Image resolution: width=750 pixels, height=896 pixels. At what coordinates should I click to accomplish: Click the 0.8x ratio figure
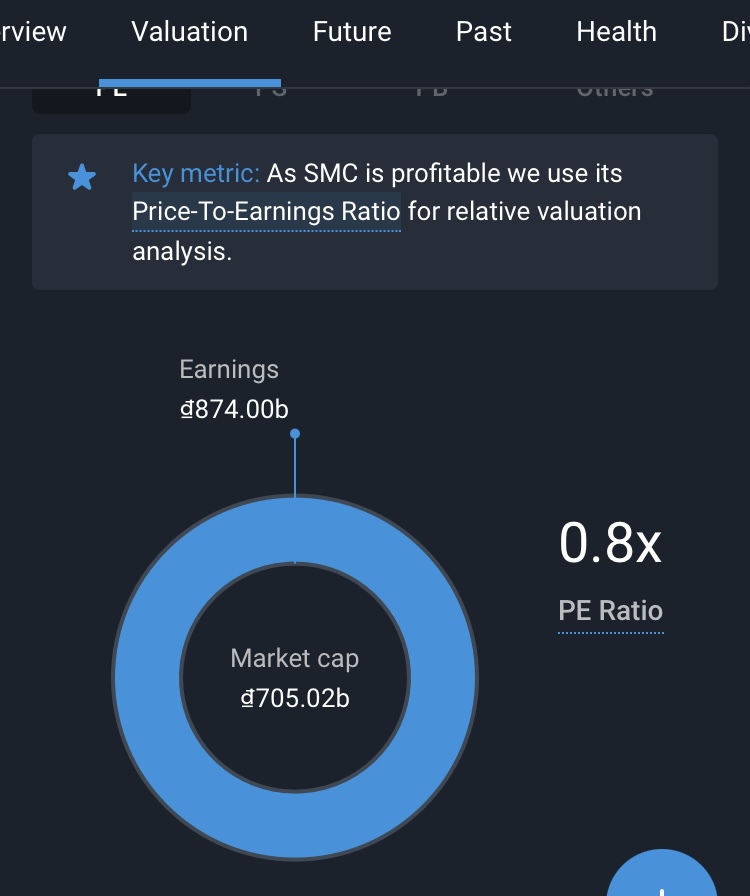click(x=610, y=544)
